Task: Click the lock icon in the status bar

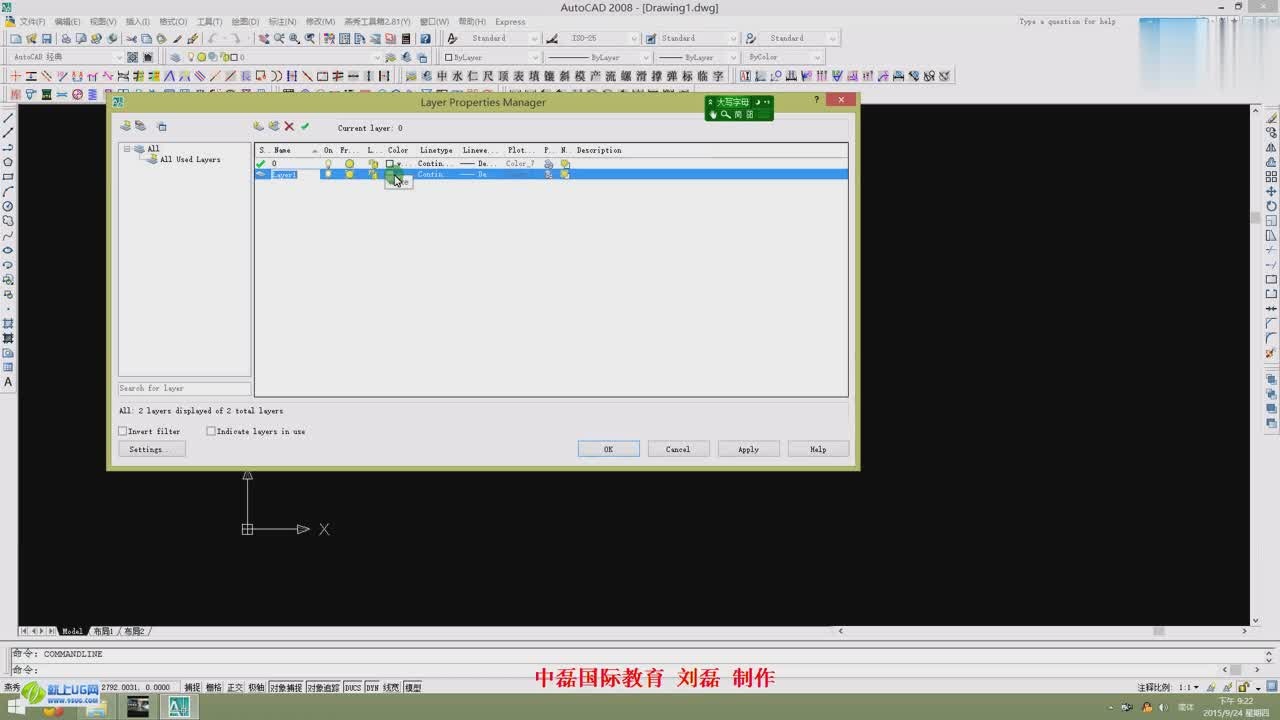Action: (1242, 687)
